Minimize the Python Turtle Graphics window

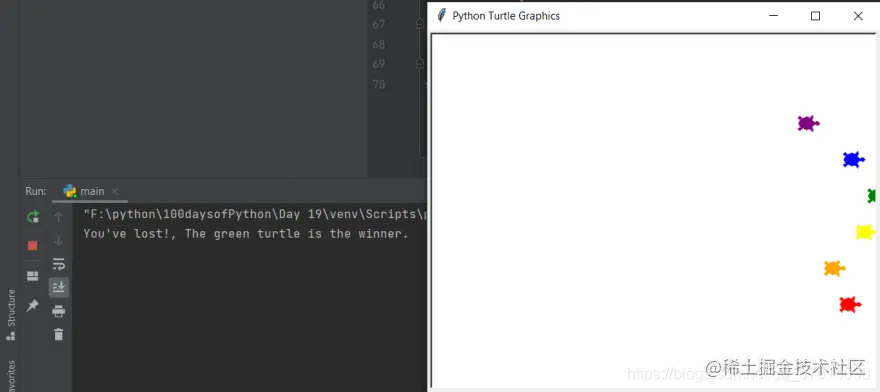(773, 16)
